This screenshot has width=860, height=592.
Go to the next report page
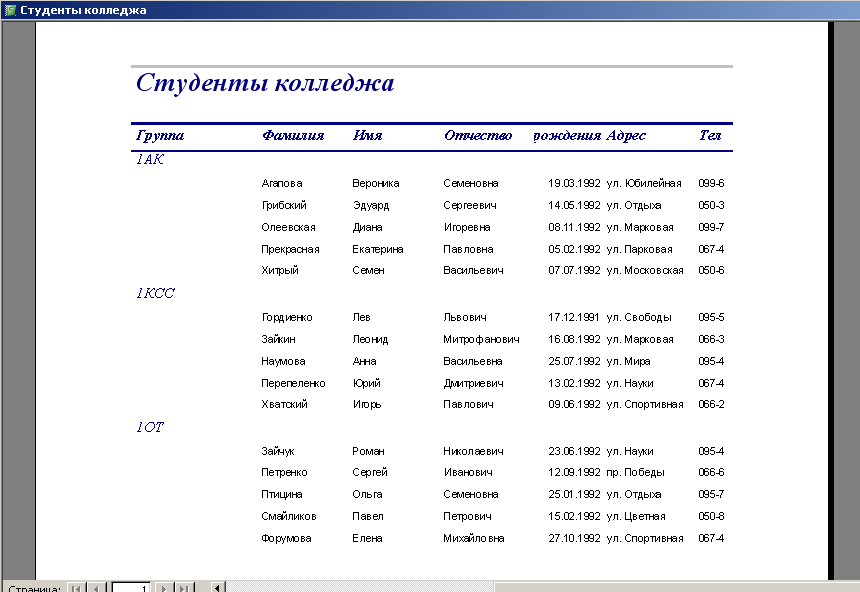click(x=163, y=588)
